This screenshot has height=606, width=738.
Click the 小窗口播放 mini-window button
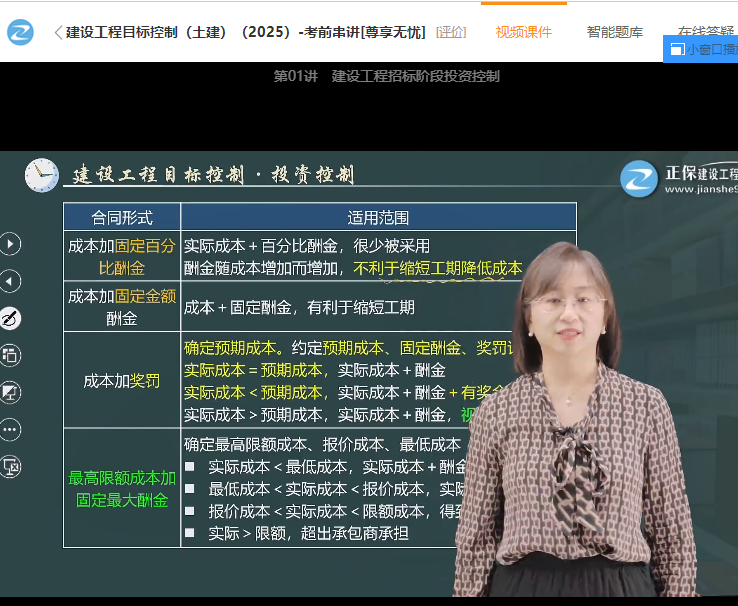pyautogui.click(x=702, y=49)
